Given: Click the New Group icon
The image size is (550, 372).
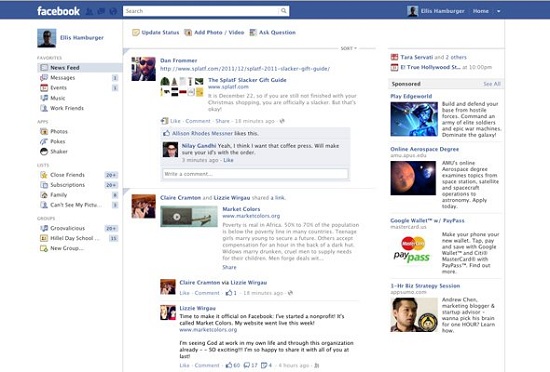Looking at the screenshot, I should [x=44, y=248].
